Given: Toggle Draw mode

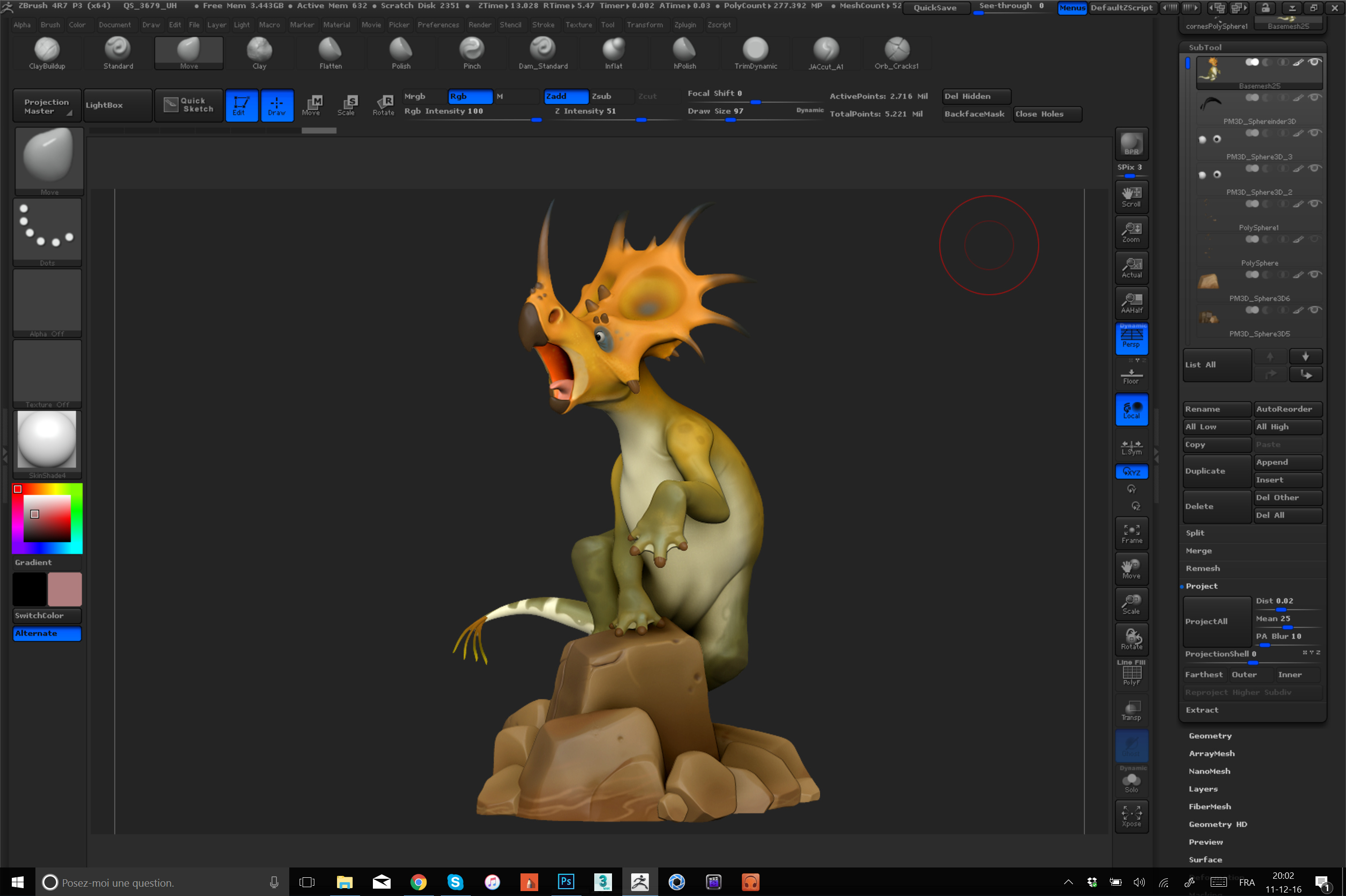Looking at the screenshot, I should tap(277, 105).
